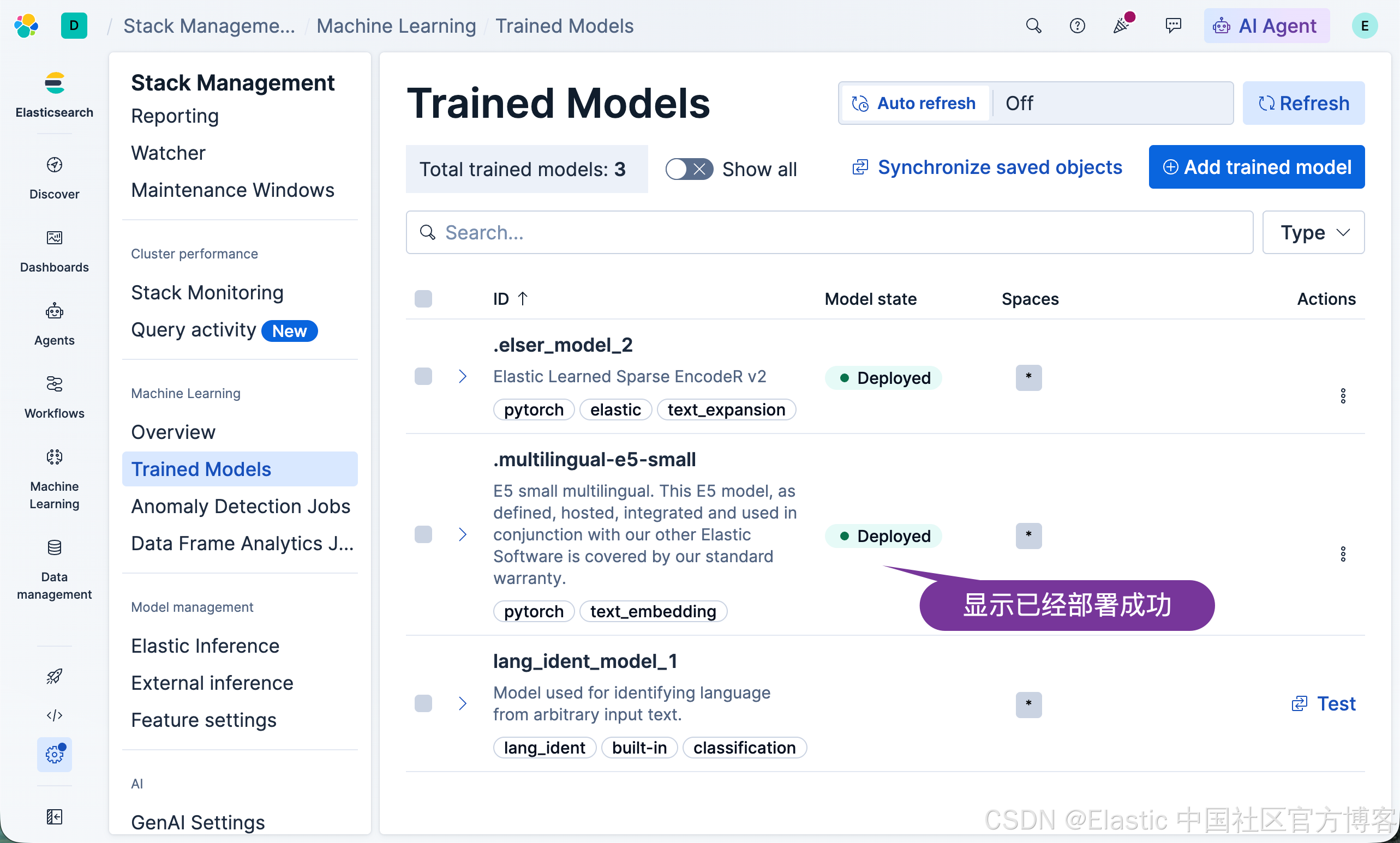This screenshot has height=843, width=1400.
Task: Click Synchronize saved objects link
Action: [x=987, y=167]
